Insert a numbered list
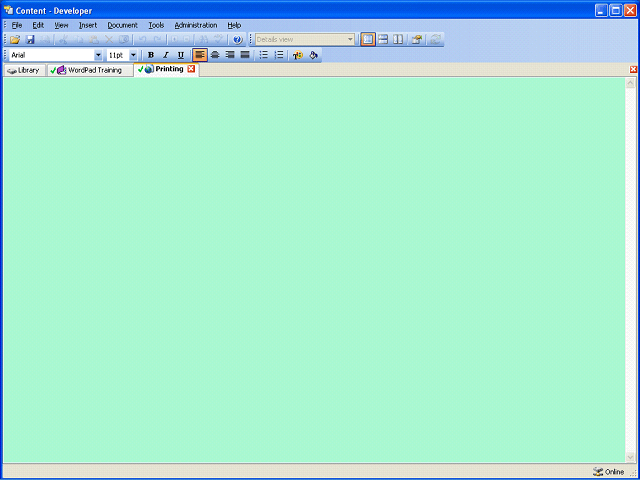The image size is (640, 480). tap(279, 55)
